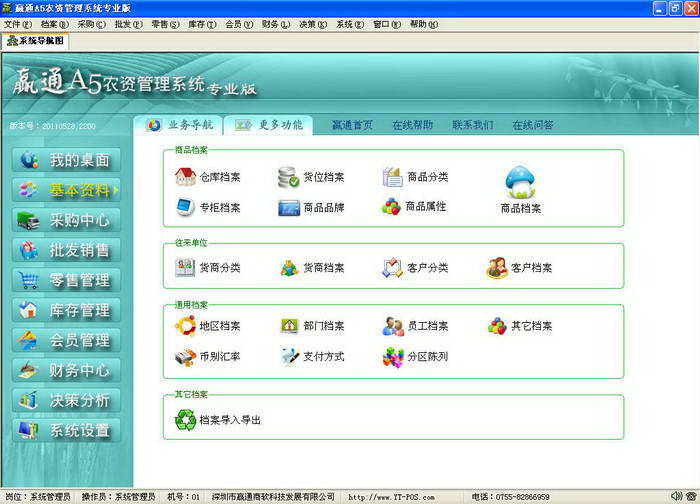Screen dimensions: 700x504
Task: Select 基本资料 in the sidebar
Action: point(67,190)
